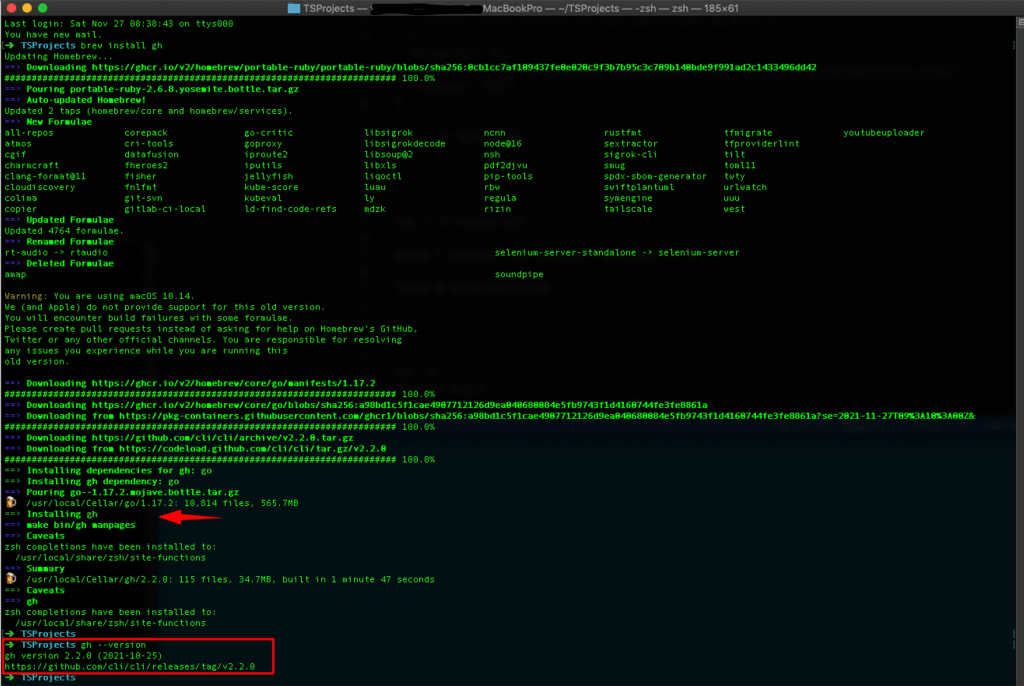Click 'tailscale' formula name

pyautogui.click(x=628, y=209)
